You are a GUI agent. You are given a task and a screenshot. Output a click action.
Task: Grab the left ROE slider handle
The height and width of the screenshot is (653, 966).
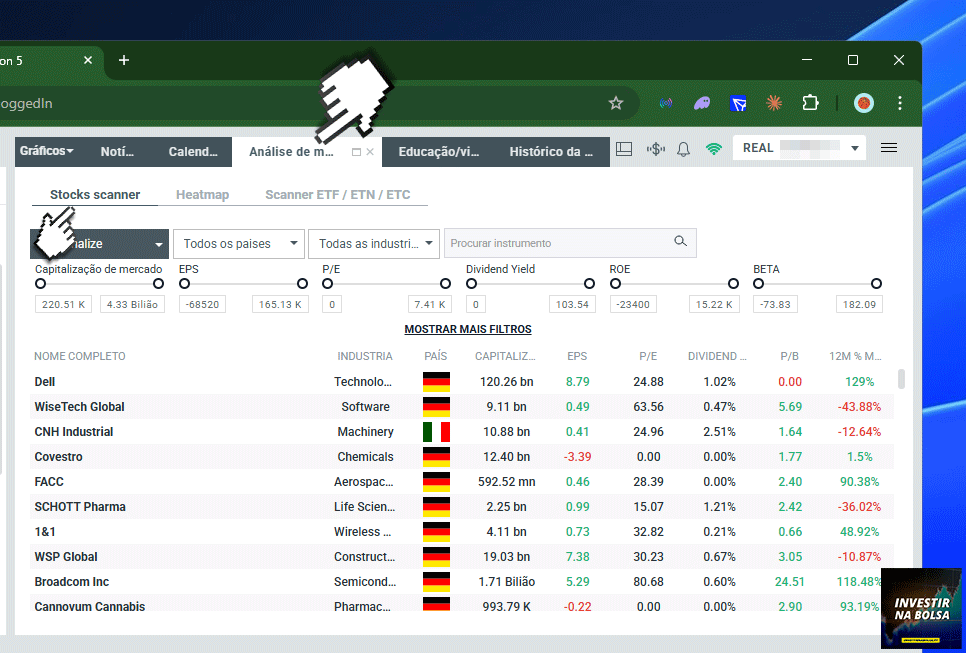615,283
